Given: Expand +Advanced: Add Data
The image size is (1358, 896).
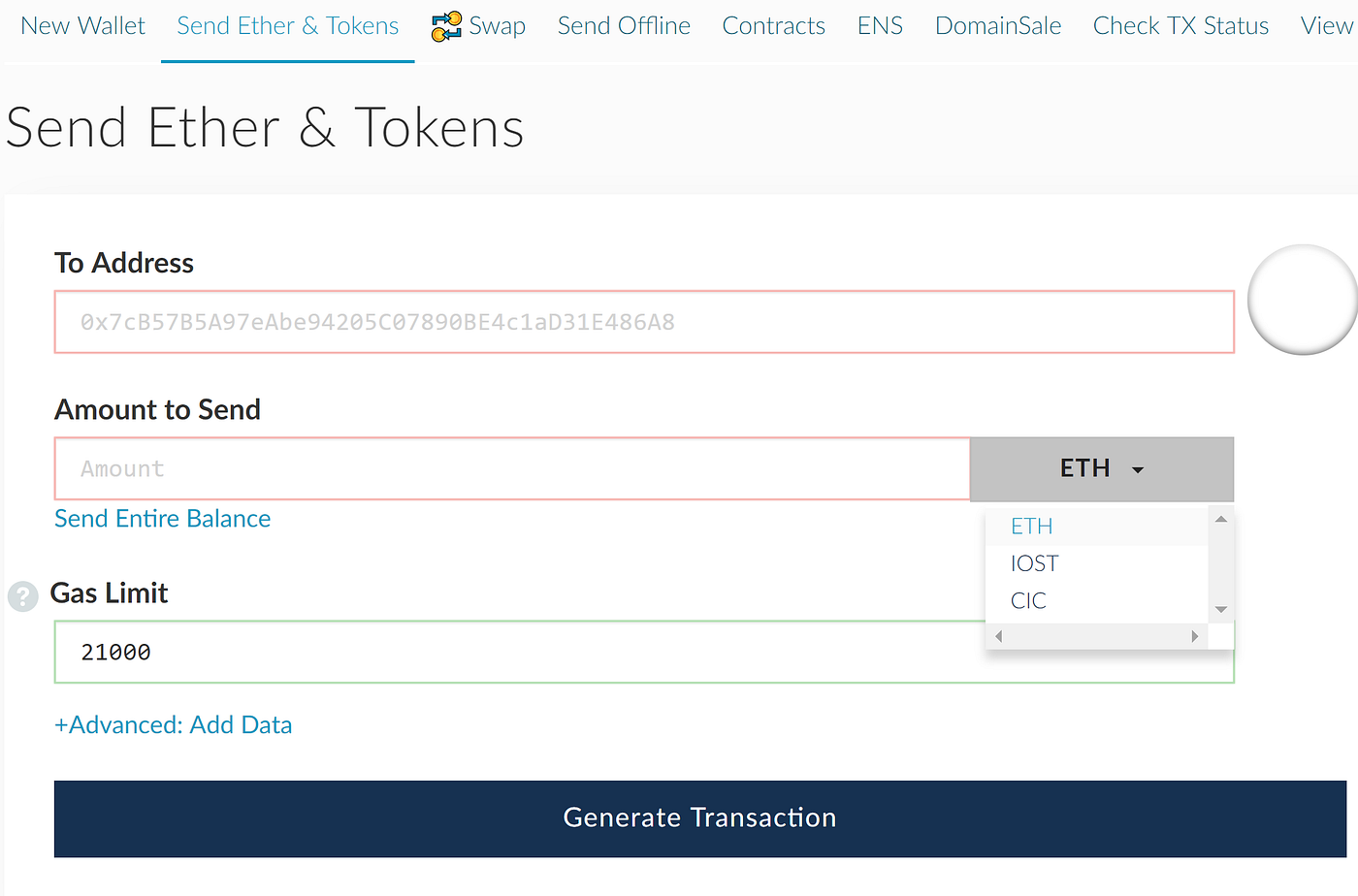Looking at the screenshot, I should [x=173, y=725].
